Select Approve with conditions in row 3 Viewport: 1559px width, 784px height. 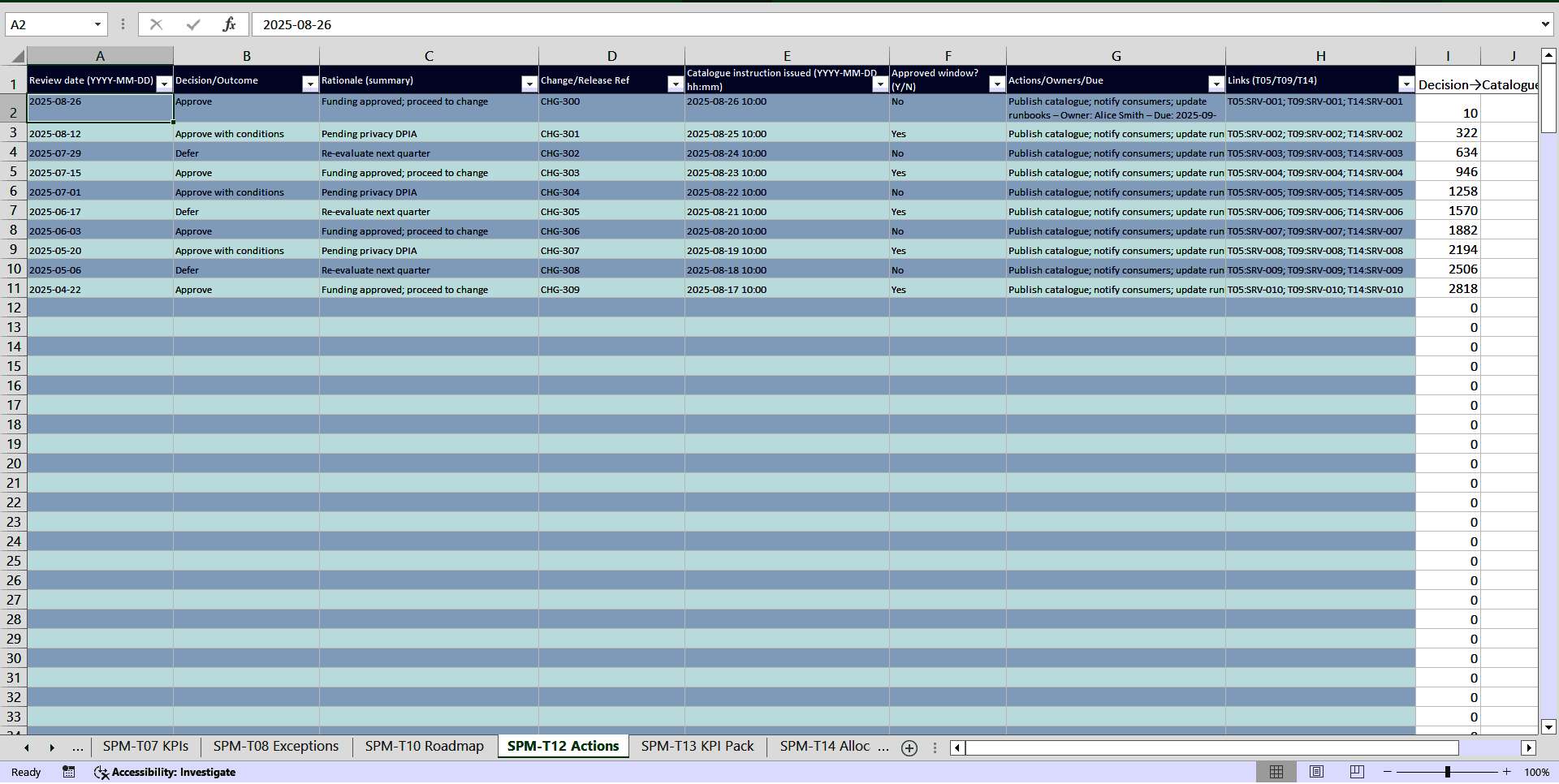[x=246, y=133]
